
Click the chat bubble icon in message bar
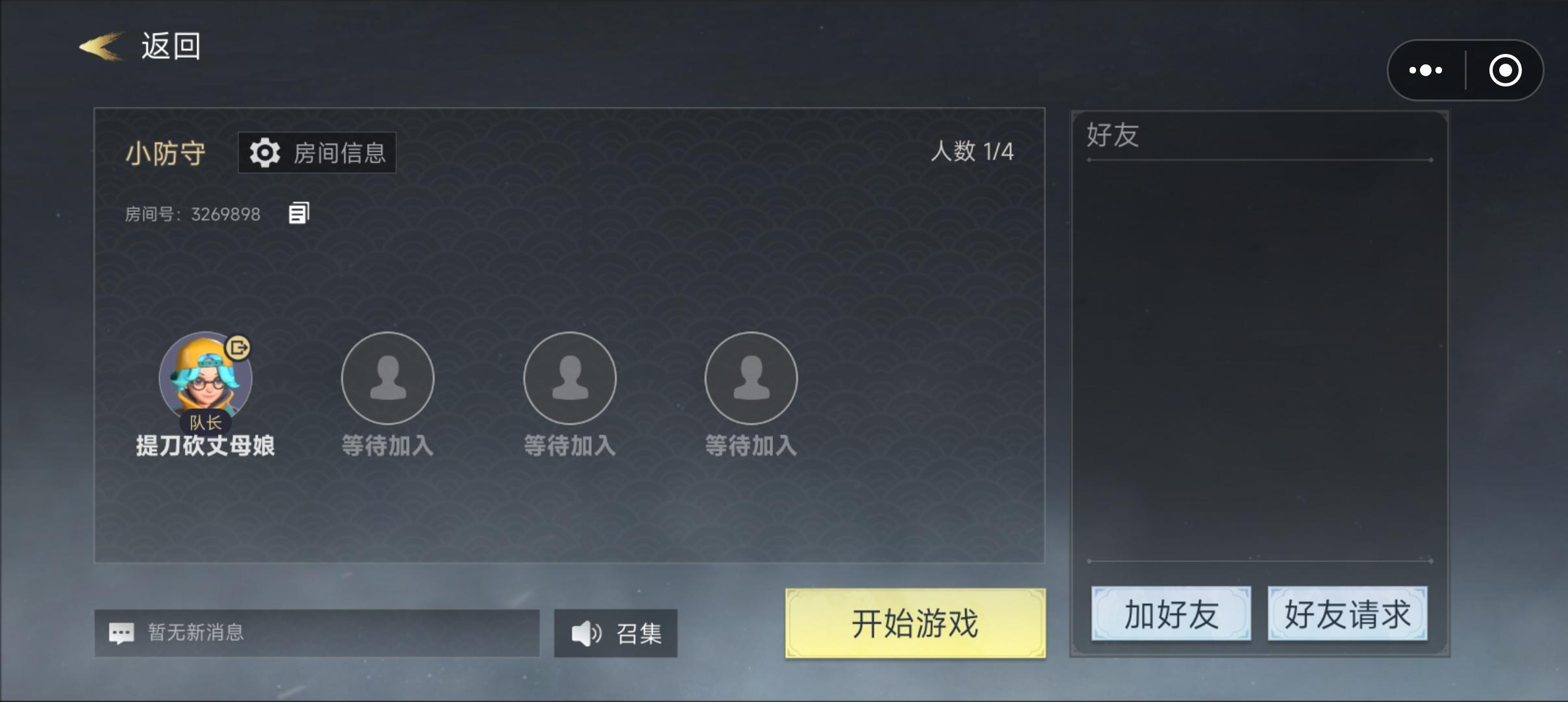point(121,632)
